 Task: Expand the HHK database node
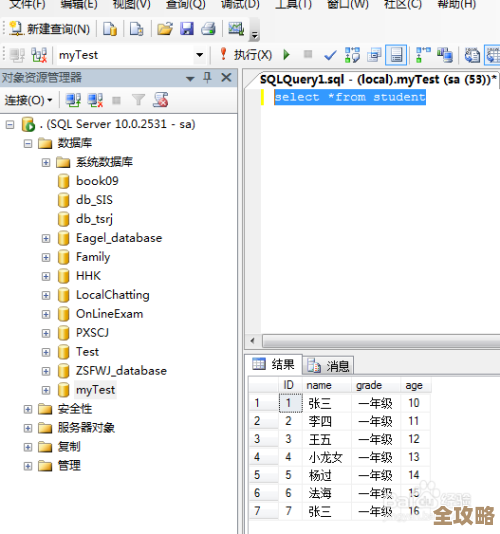point(46,276)
